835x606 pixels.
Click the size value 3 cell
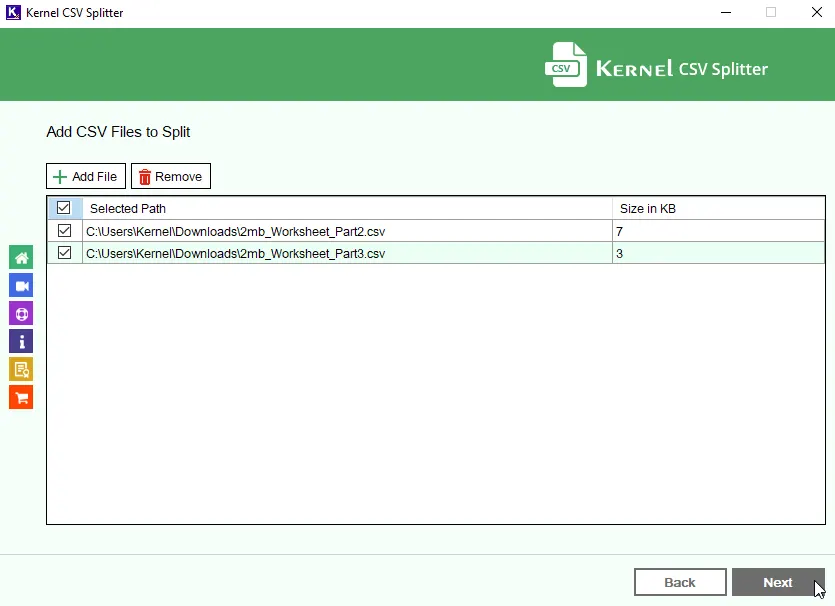coord(718,253)
